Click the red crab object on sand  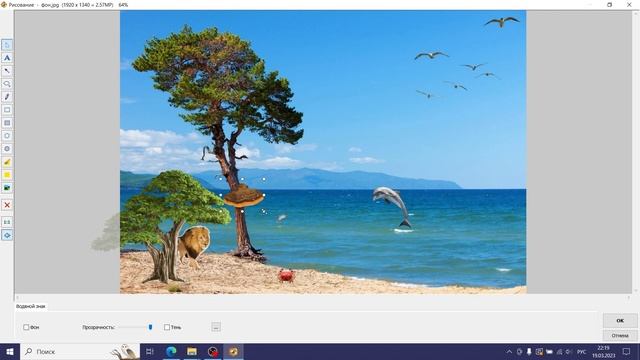tap(287, 276)
